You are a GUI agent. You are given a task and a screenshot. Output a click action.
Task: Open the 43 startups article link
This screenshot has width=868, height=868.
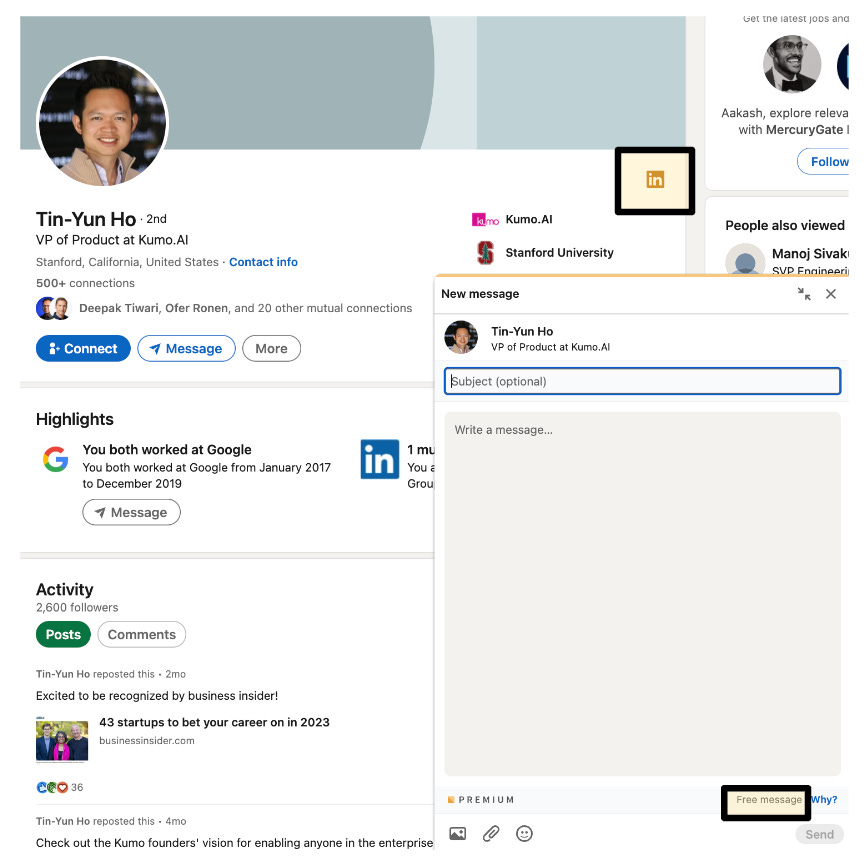tap(214, 722)
